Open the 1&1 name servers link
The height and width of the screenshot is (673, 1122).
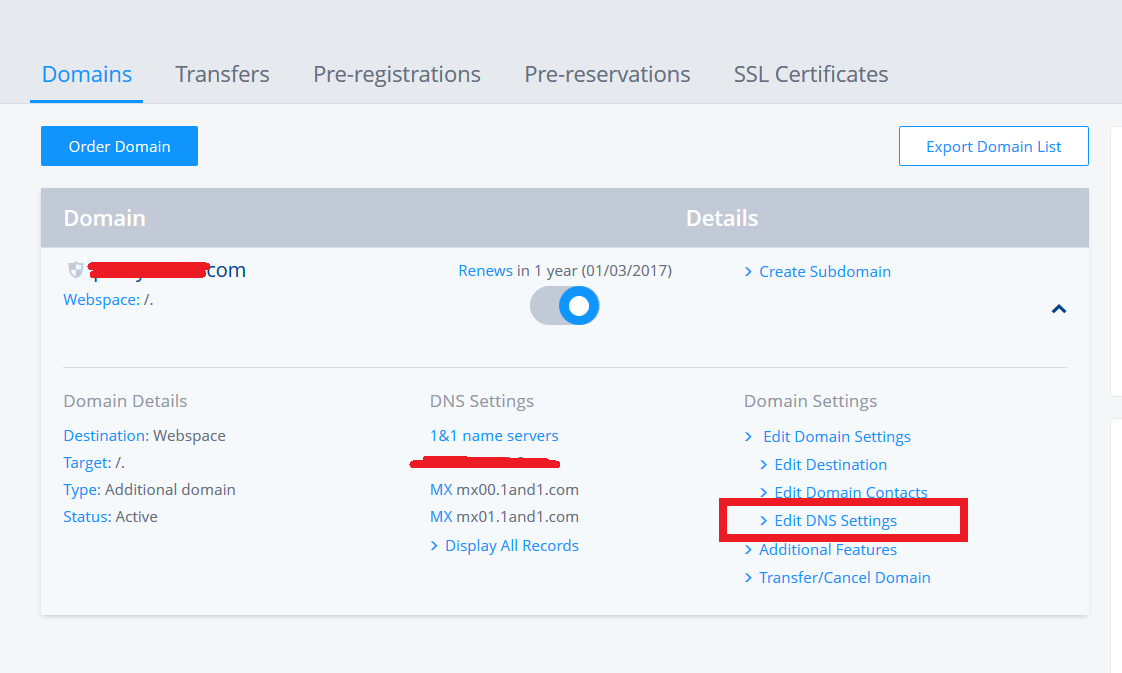pyautogui.click(x=494, y=435)
